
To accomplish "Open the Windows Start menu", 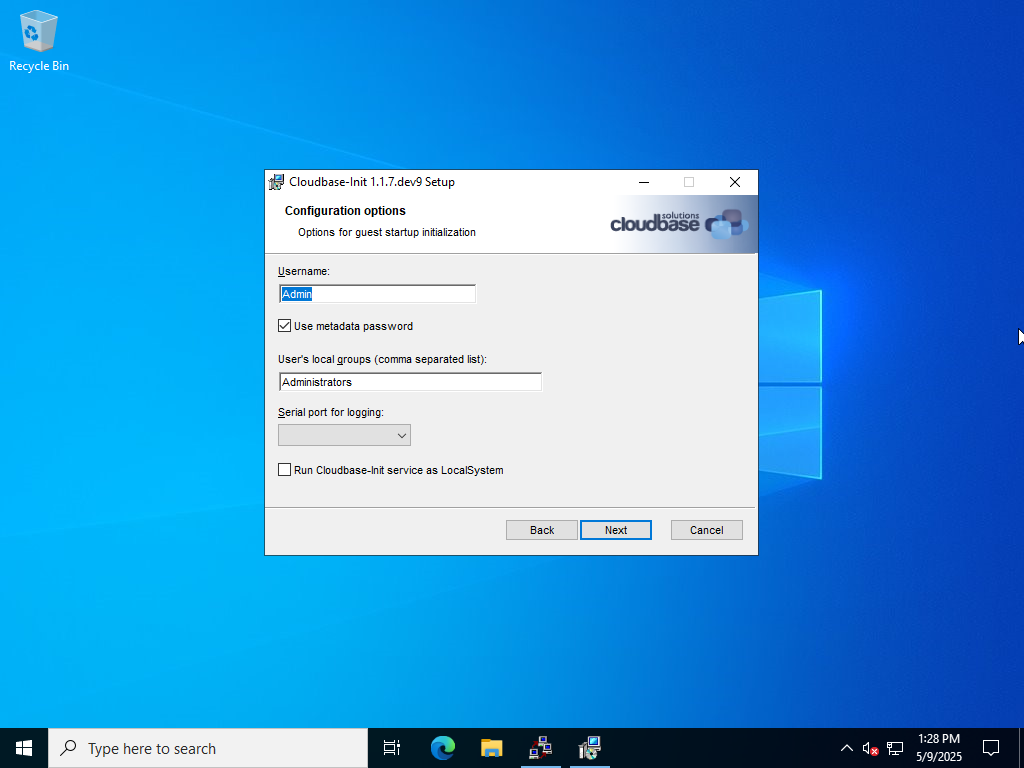I will pyautogui.click(x=24, y=748).
